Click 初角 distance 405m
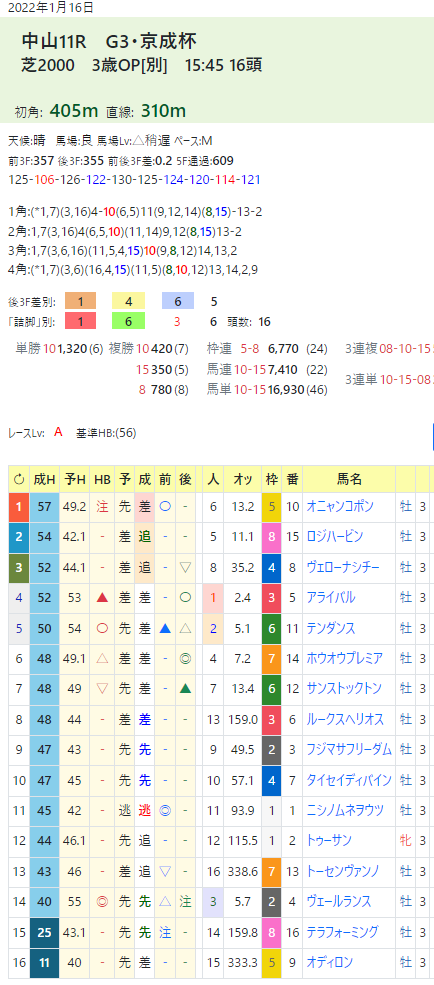This screenshot has height=985, width=434. (x=73, y=111)
